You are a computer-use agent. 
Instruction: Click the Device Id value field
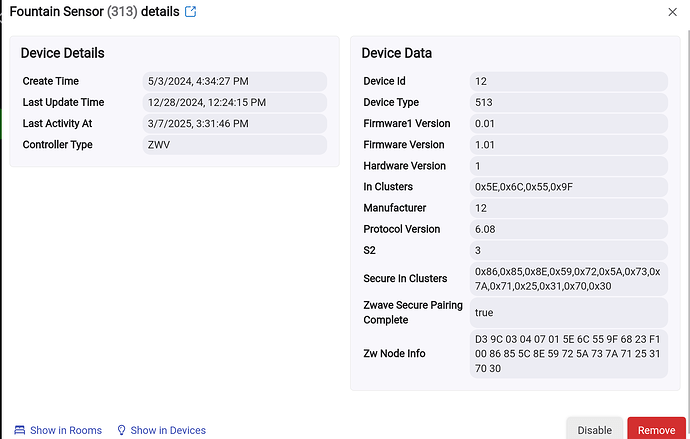tap(568, 81)
